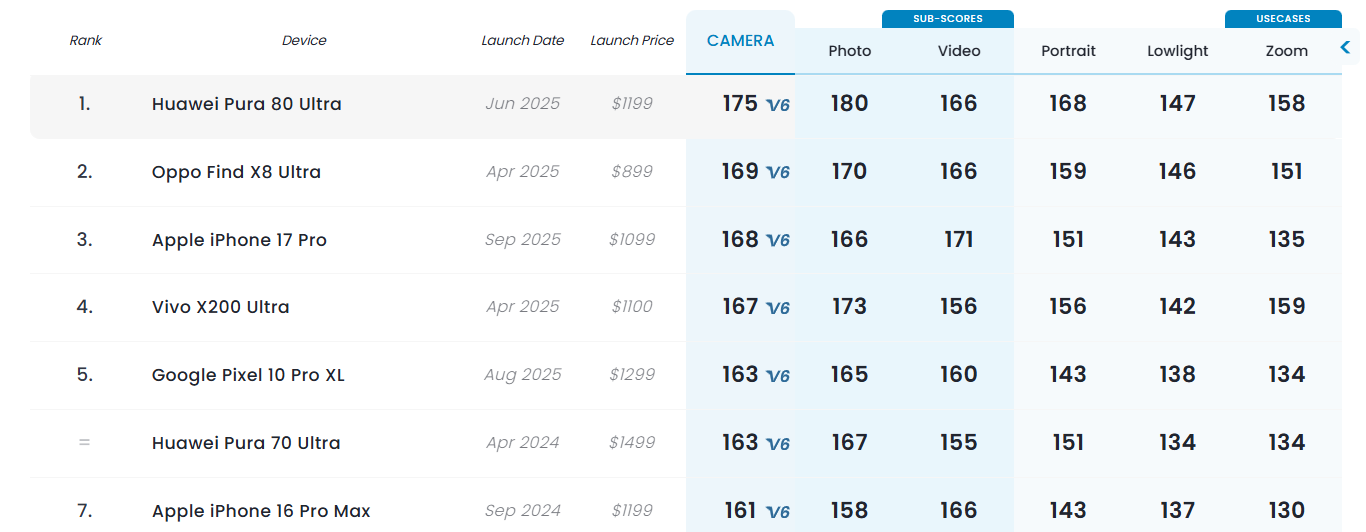Click the V6 badge for Huawei Pura 70 Ultra
The height and width of the screenshot is (532, 1366).
778,444
